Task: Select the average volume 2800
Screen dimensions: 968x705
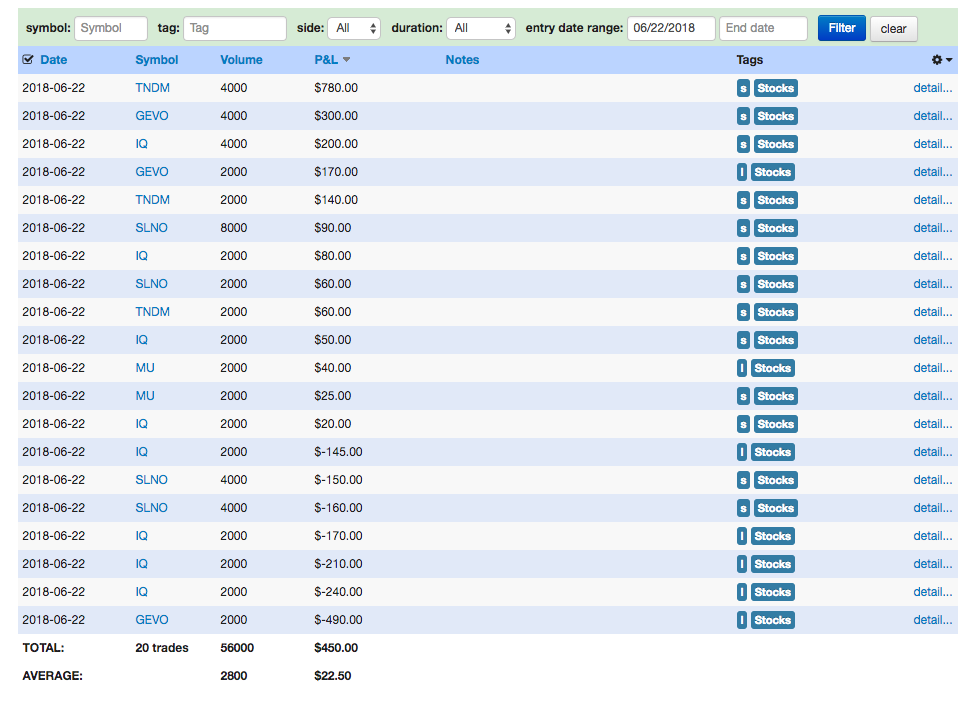Action: (233, 676)
